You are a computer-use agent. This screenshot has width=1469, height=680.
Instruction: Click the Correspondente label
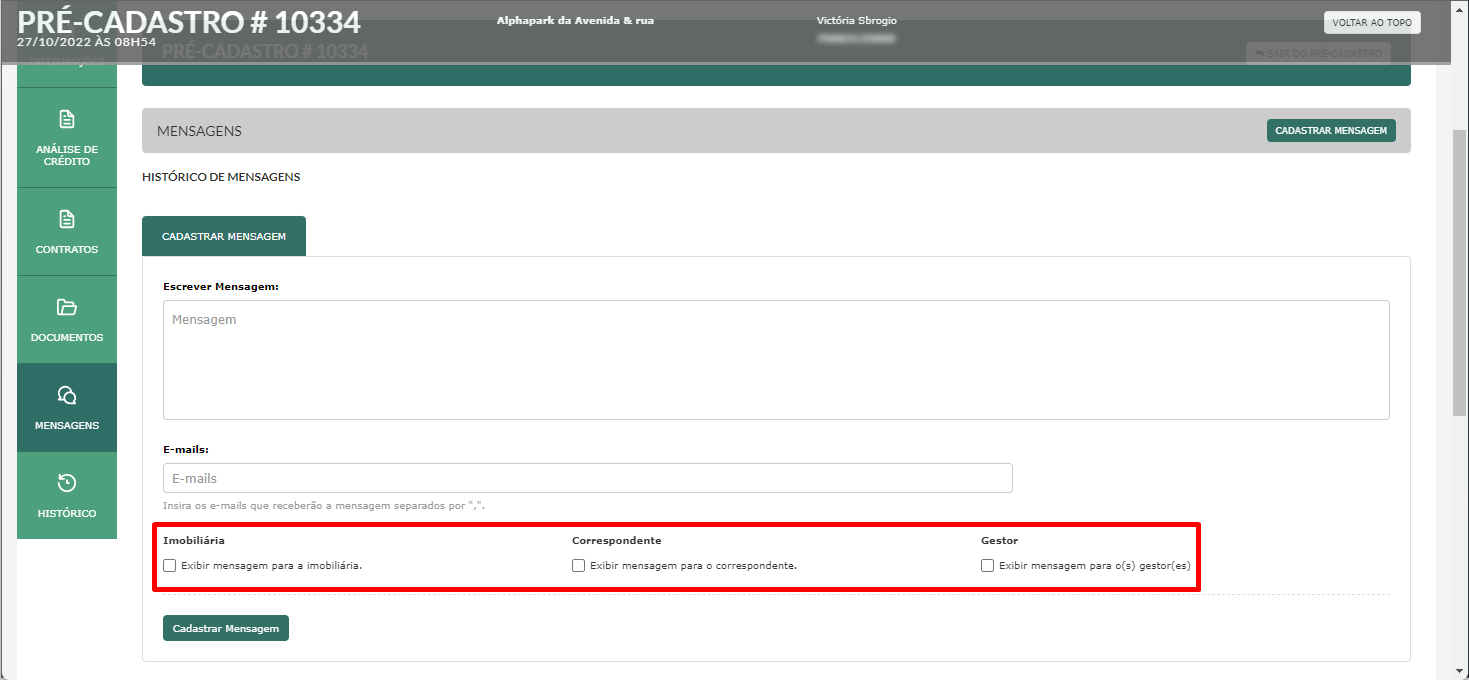pyautogui.click(x=617, y=541)
